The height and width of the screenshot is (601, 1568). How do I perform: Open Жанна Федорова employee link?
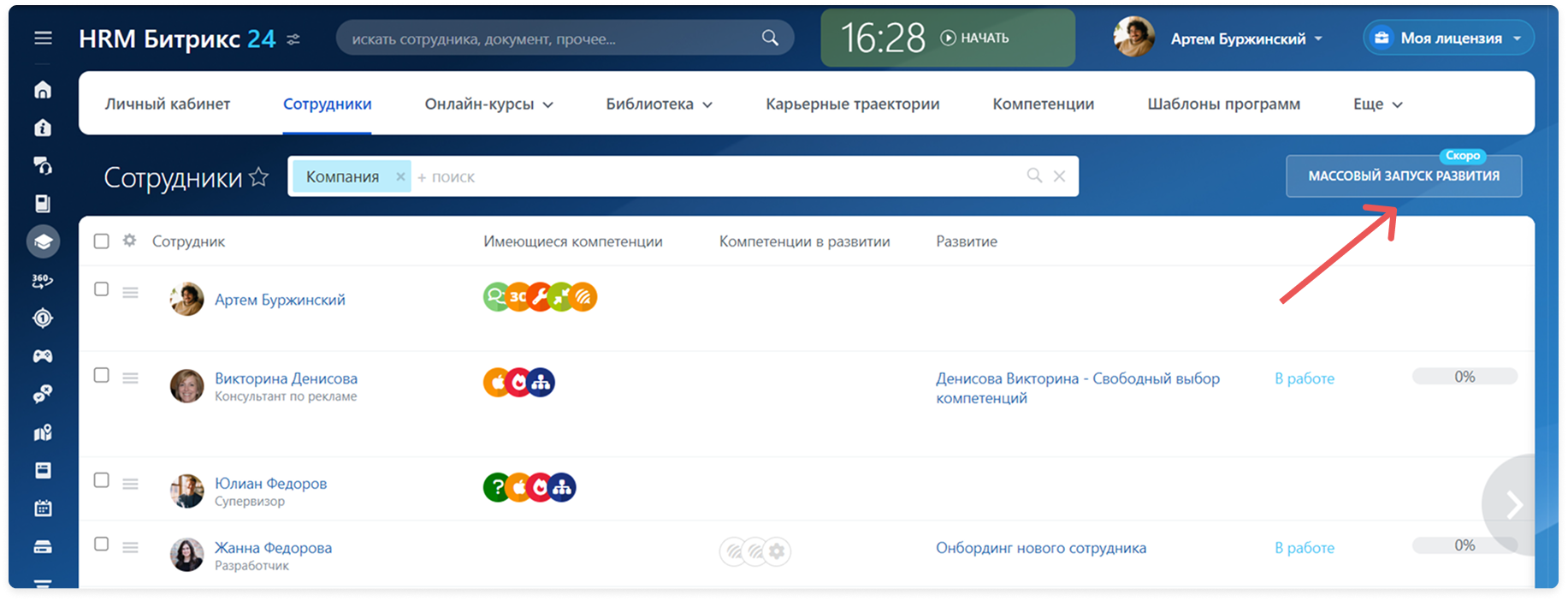[x=273, y=548]
